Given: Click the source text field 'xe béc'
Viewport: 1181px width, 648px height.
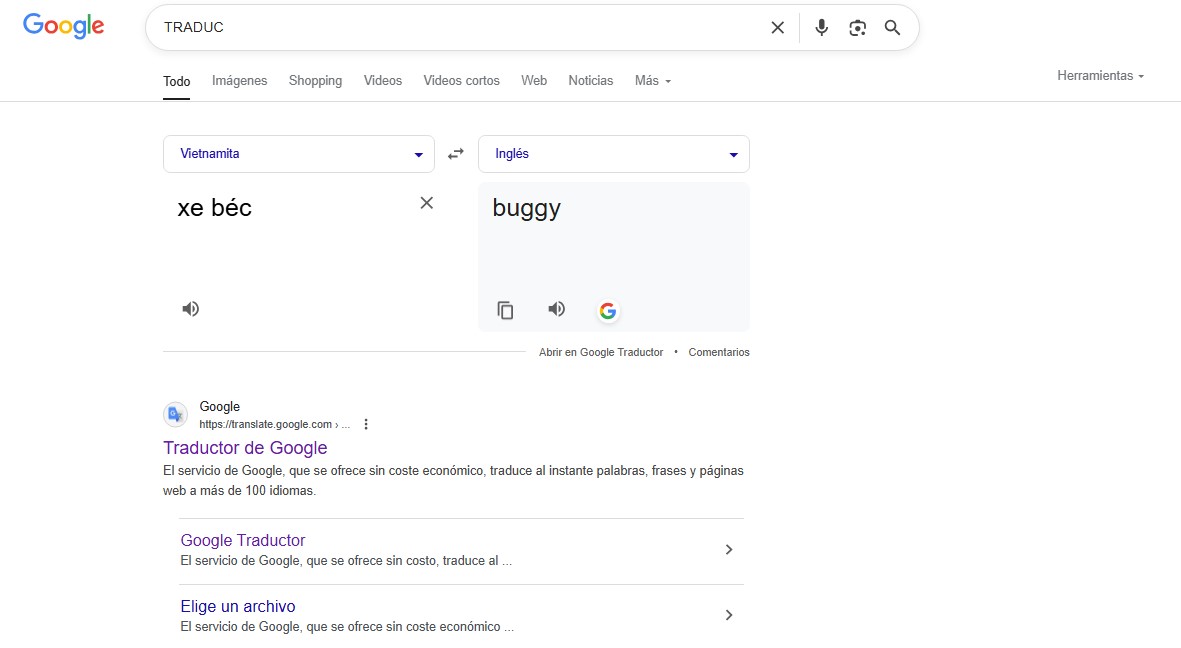Looking at the screenshot, I should [x=214, y=208].
